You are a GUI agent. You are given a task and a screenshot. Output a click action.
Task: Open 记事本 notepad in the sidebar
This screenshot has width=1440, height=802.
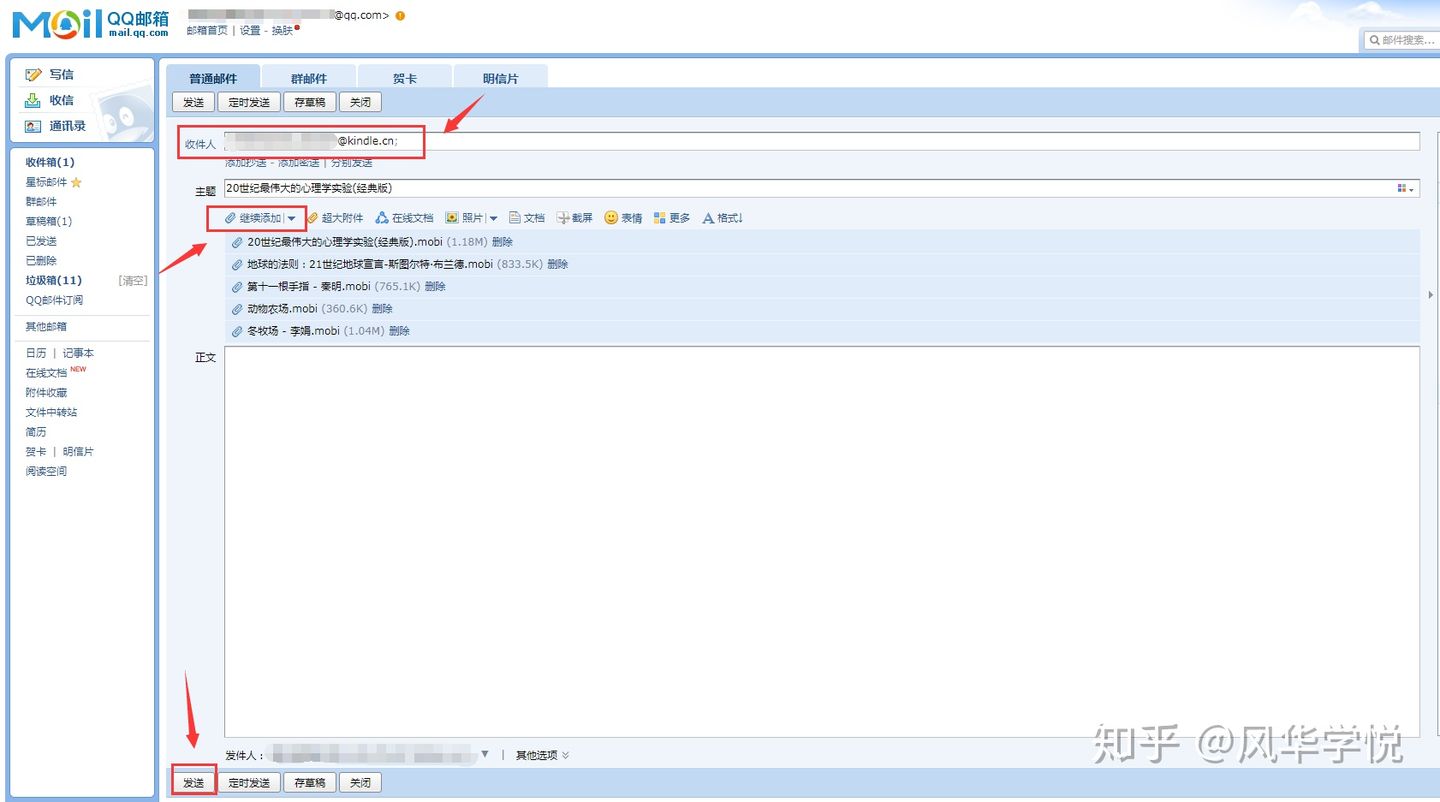[78, 353]
